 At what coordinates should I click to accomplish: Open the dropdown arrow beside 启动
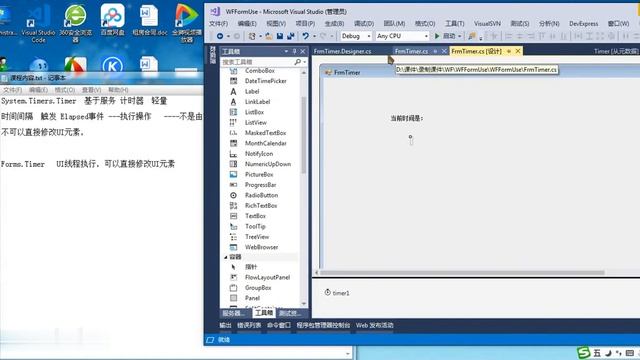tap(460, 36)
